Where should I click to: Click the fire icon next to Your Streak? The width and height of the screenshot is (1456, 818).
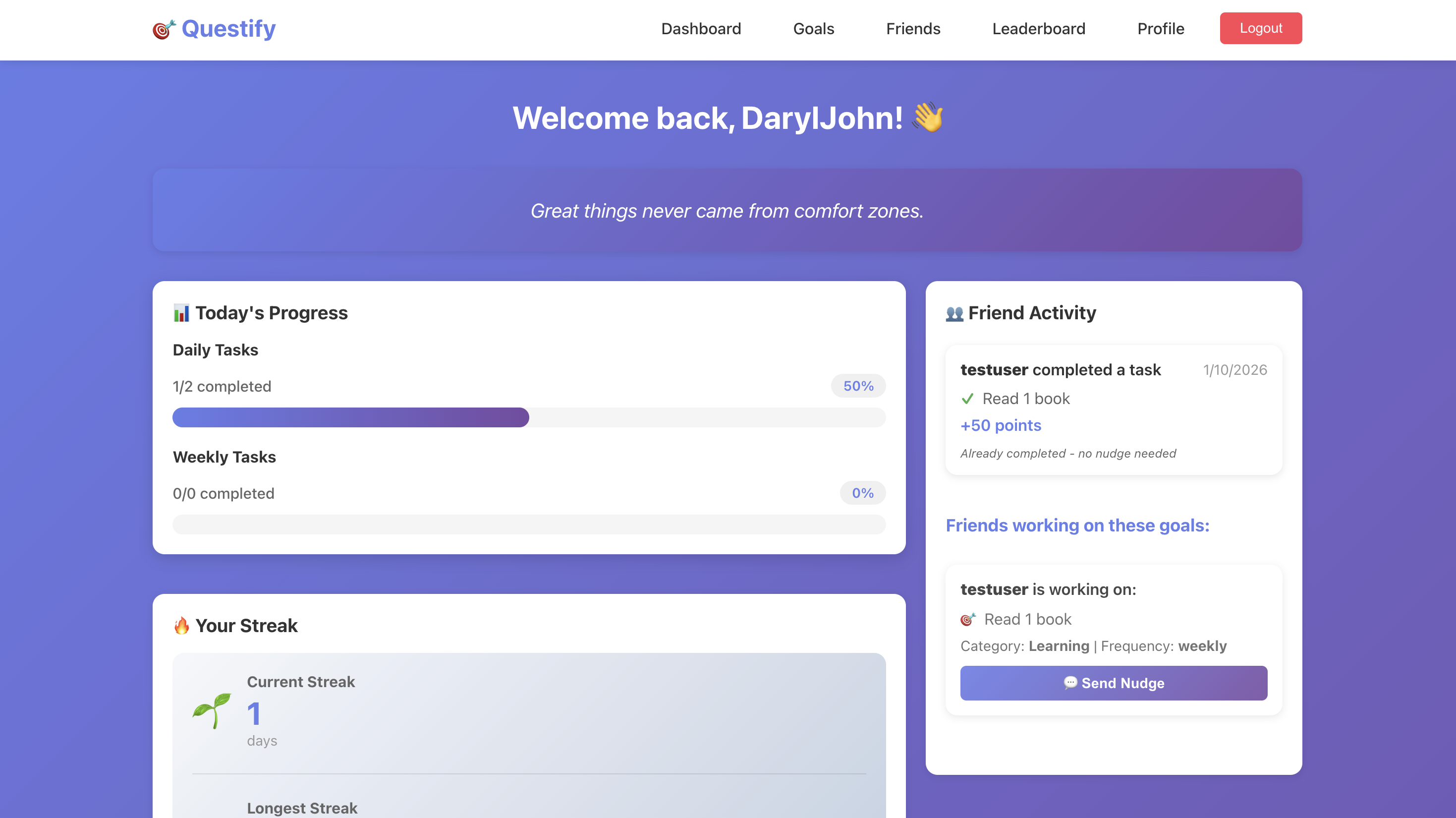coord(181,626)
